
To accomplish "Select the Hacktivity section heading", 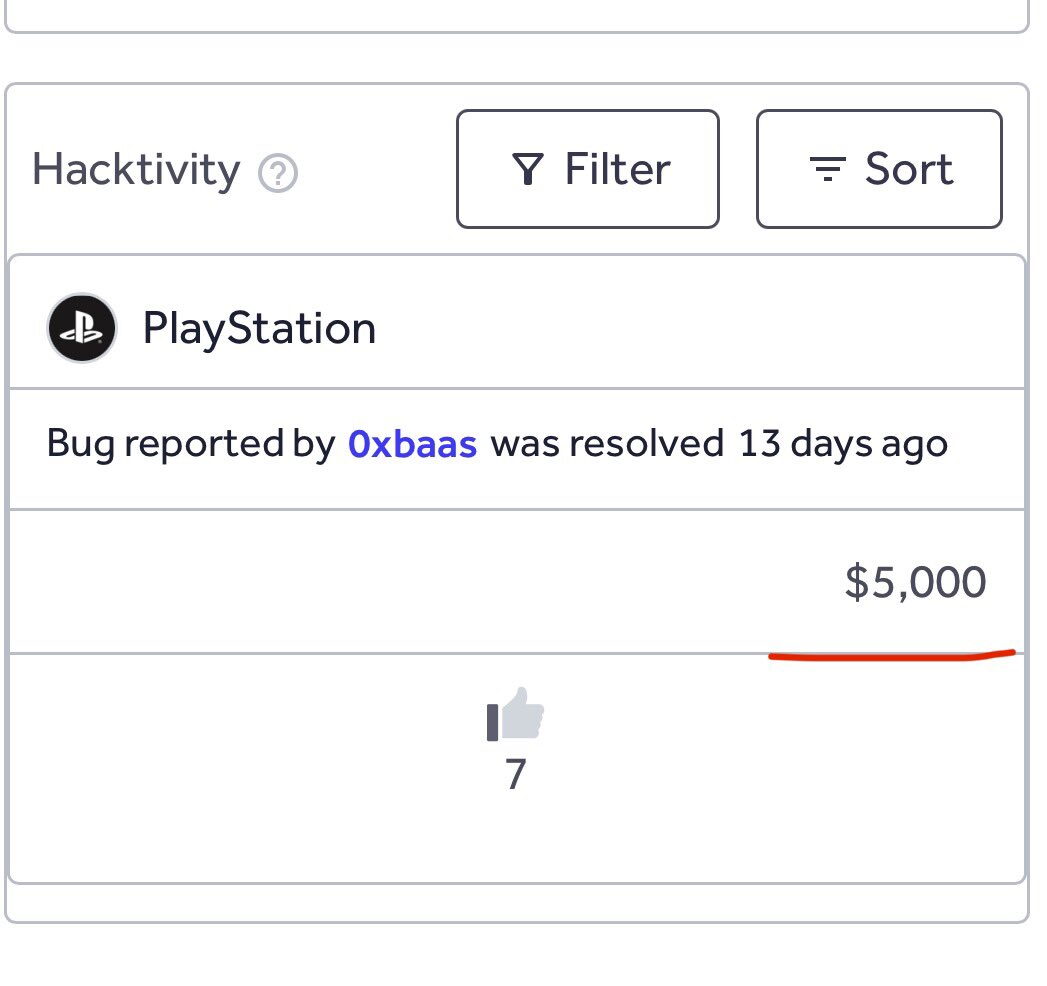I will (136, 170).
